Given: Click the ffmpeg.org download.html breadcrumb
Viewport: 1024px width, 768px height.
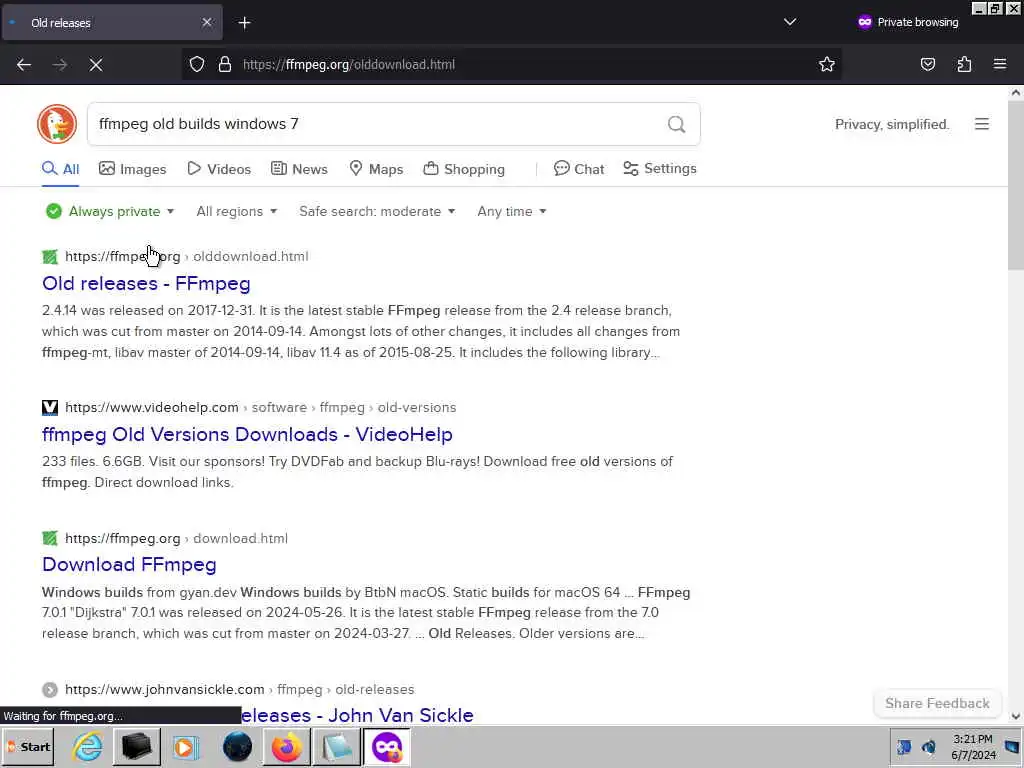Looking at the screenshot, I should [176, 538].
